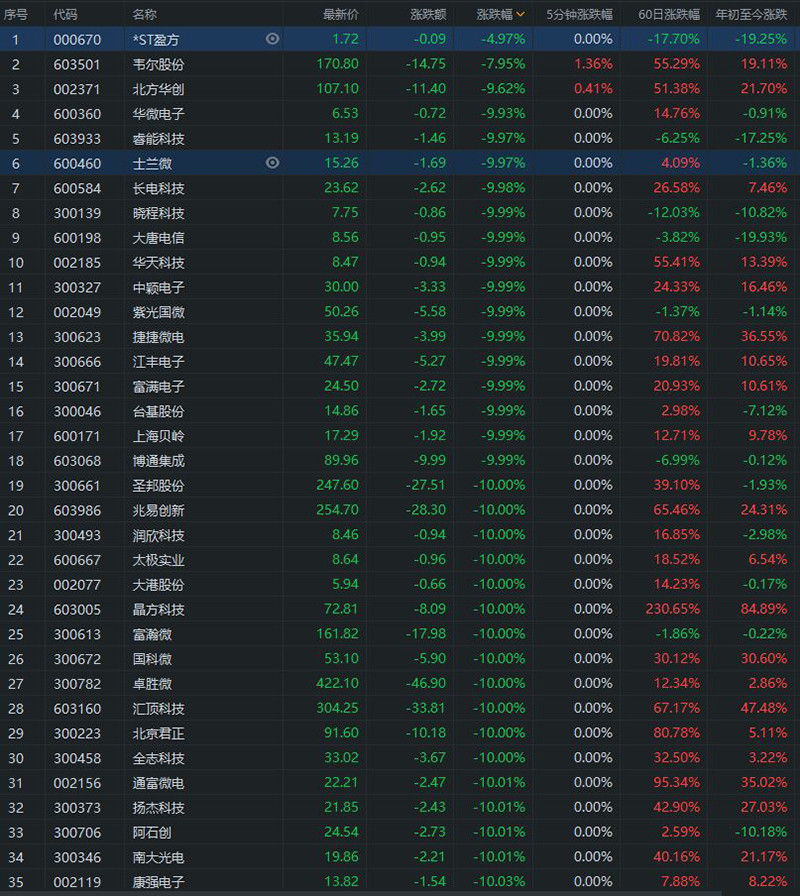Select stock name 华天科技
The image size is (800, 896).
pos(158,263)
